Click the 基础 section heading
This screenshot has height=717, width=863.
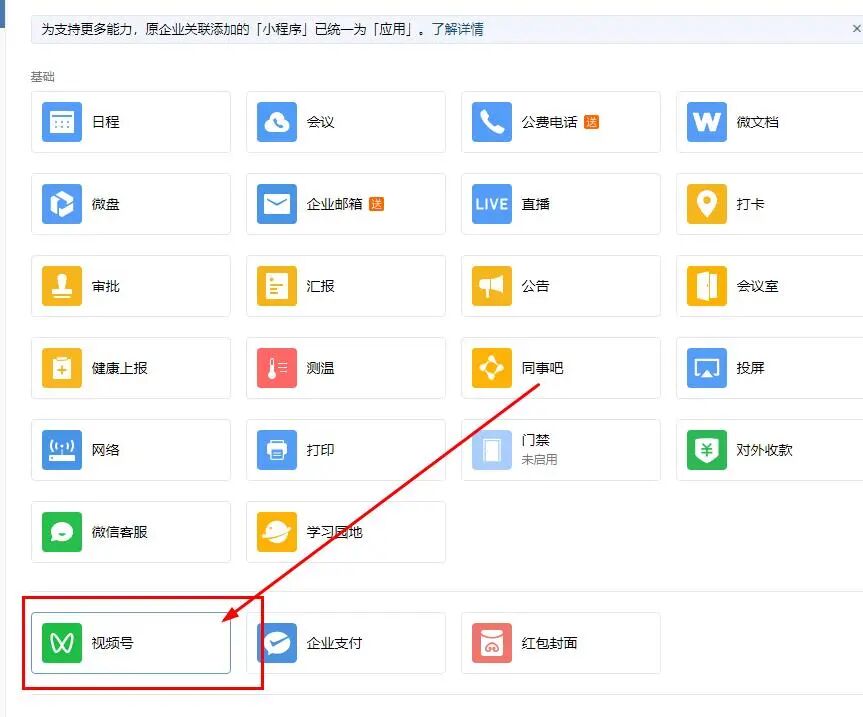click(42, 76)
